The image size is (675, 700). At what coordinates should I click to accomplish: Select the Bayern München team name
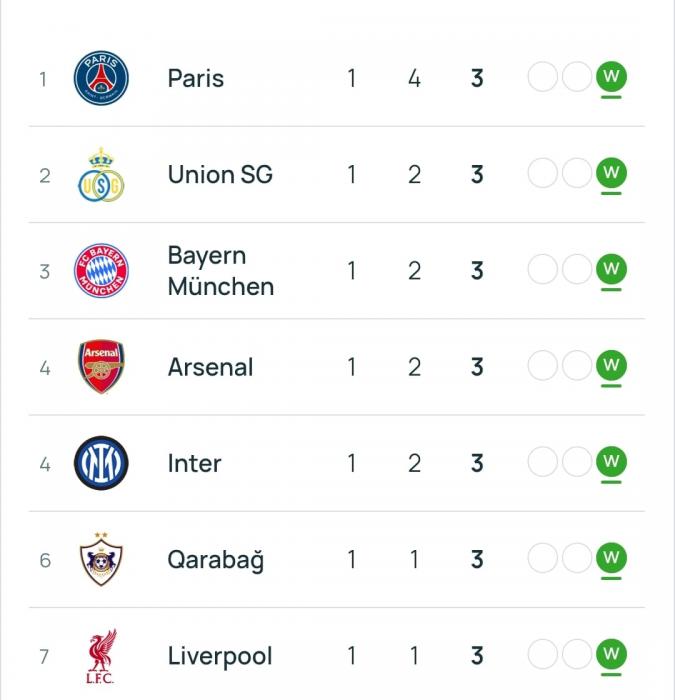(221, 271)
